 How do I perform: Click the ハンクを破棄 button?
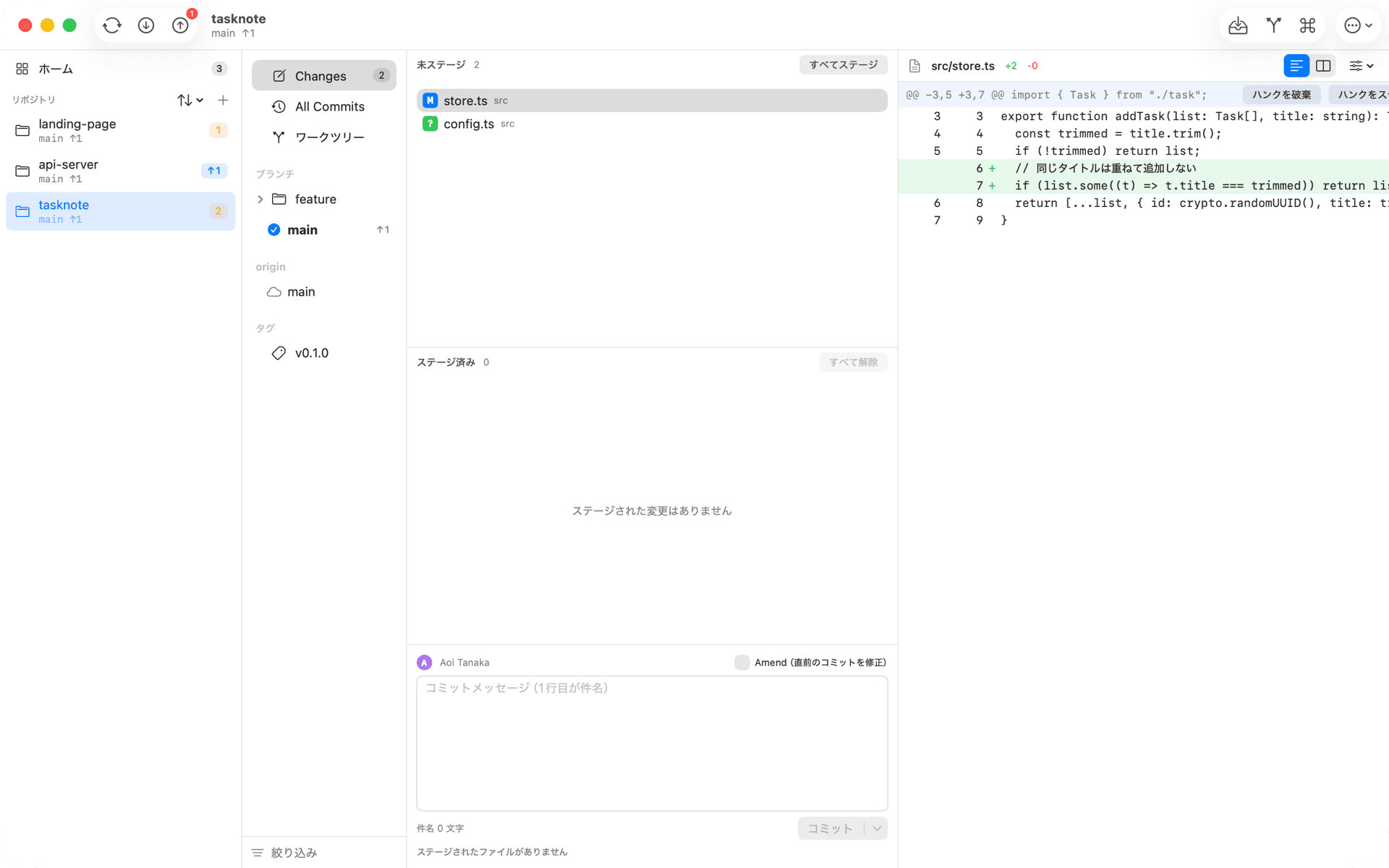[1281, 95]
